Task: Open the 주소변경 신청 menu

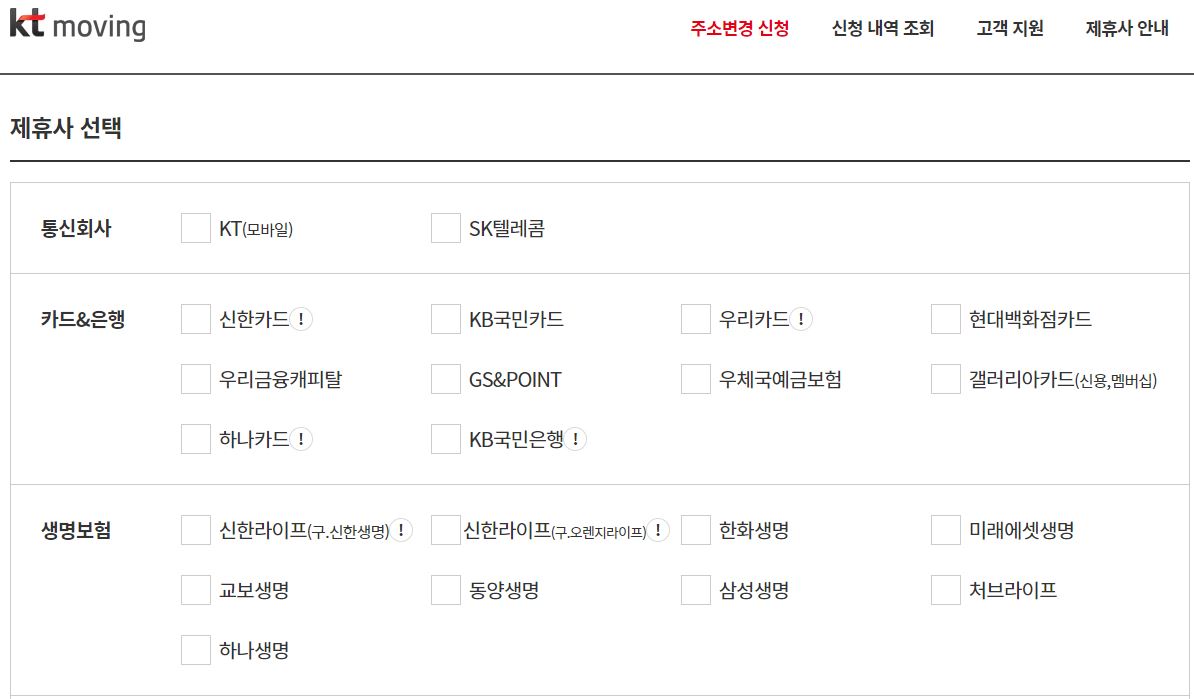Action: pyautogui.click(x=739, y=28)
